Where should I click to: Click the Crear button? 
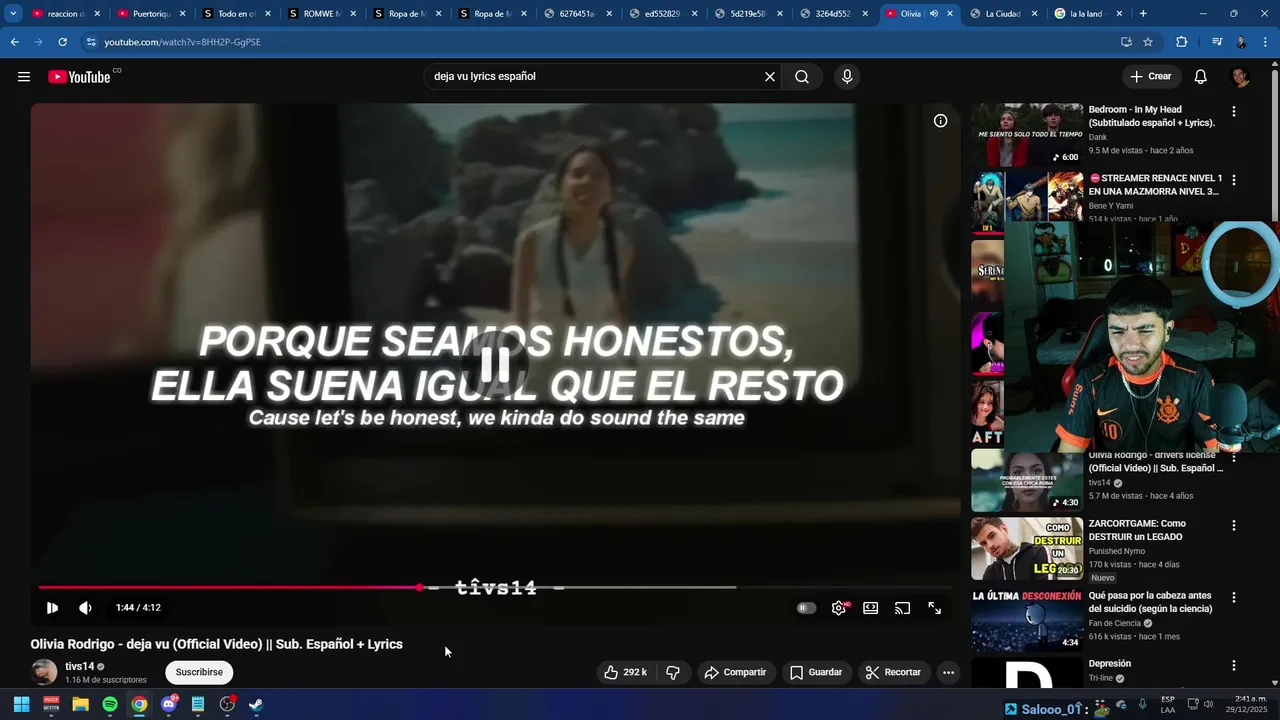coord(1151,77)
